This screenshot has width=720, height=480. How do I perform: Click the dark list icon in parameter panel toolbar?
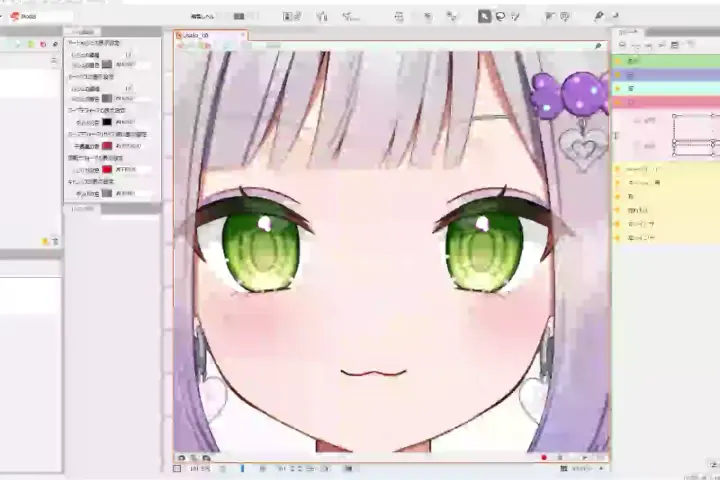tap(675, 45)
